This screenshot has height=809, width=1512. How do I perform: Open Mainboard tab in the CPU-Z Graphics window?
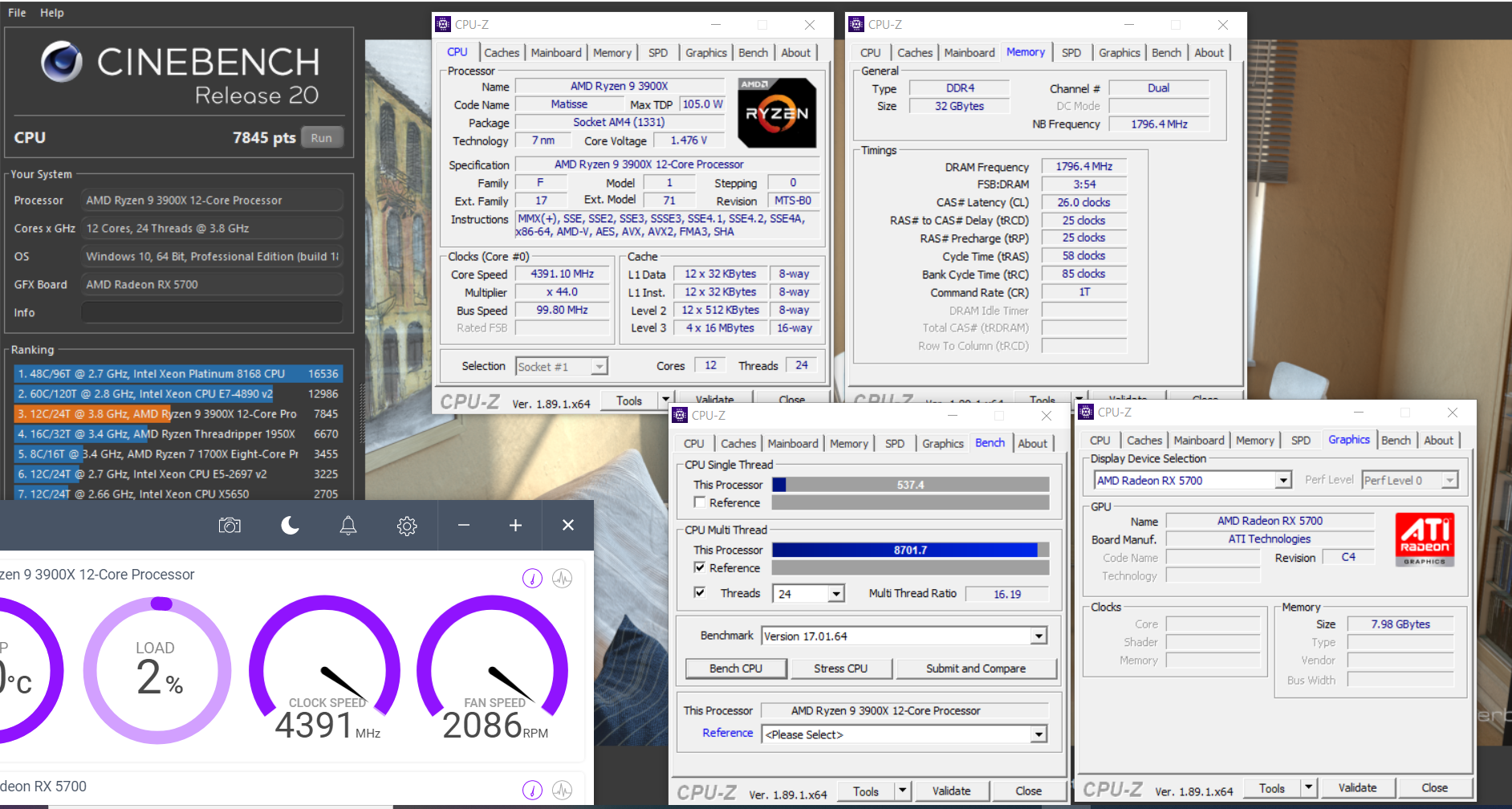(x=1199, y=441)
